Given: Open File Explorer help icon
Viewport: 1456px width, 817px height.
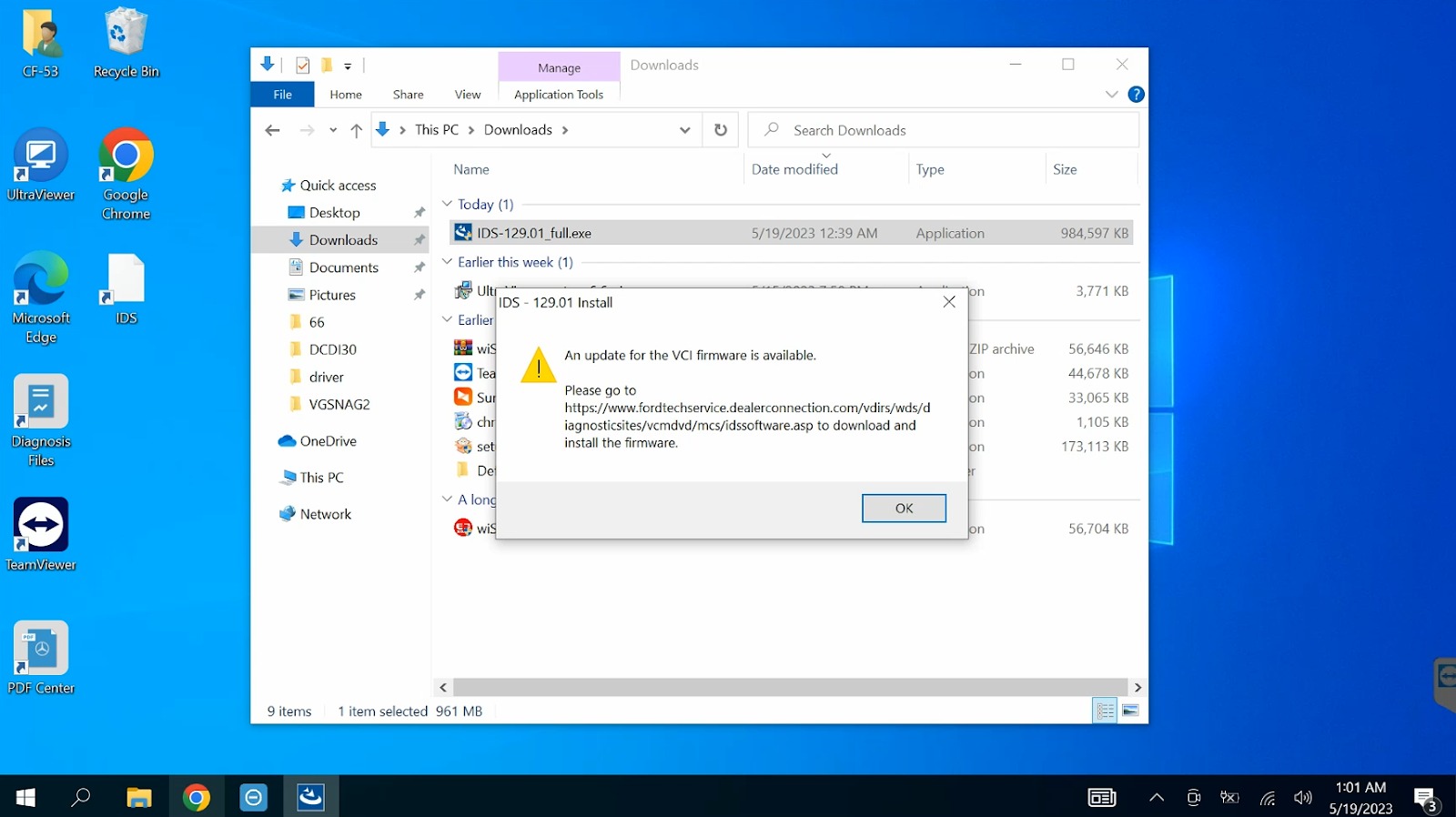Looking at the screenshot, I should [x=1136, y=95].
